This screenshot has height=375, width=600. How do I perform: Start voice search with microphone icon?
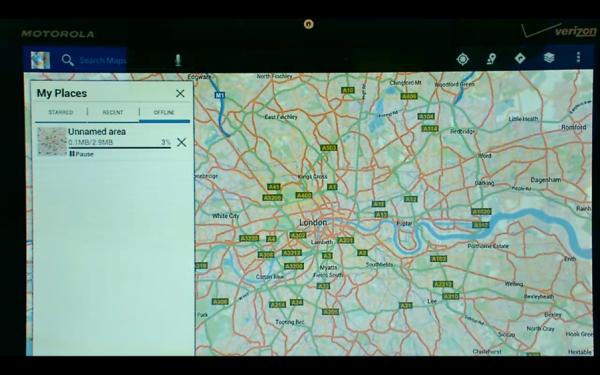(178, 60)
